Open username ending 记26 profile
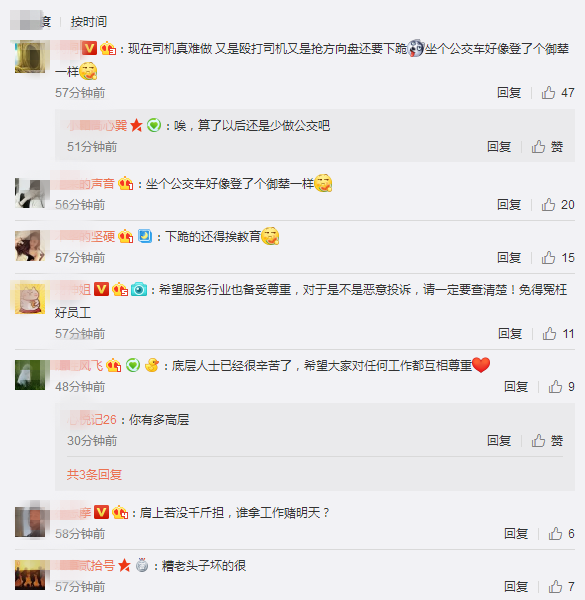 92,420
